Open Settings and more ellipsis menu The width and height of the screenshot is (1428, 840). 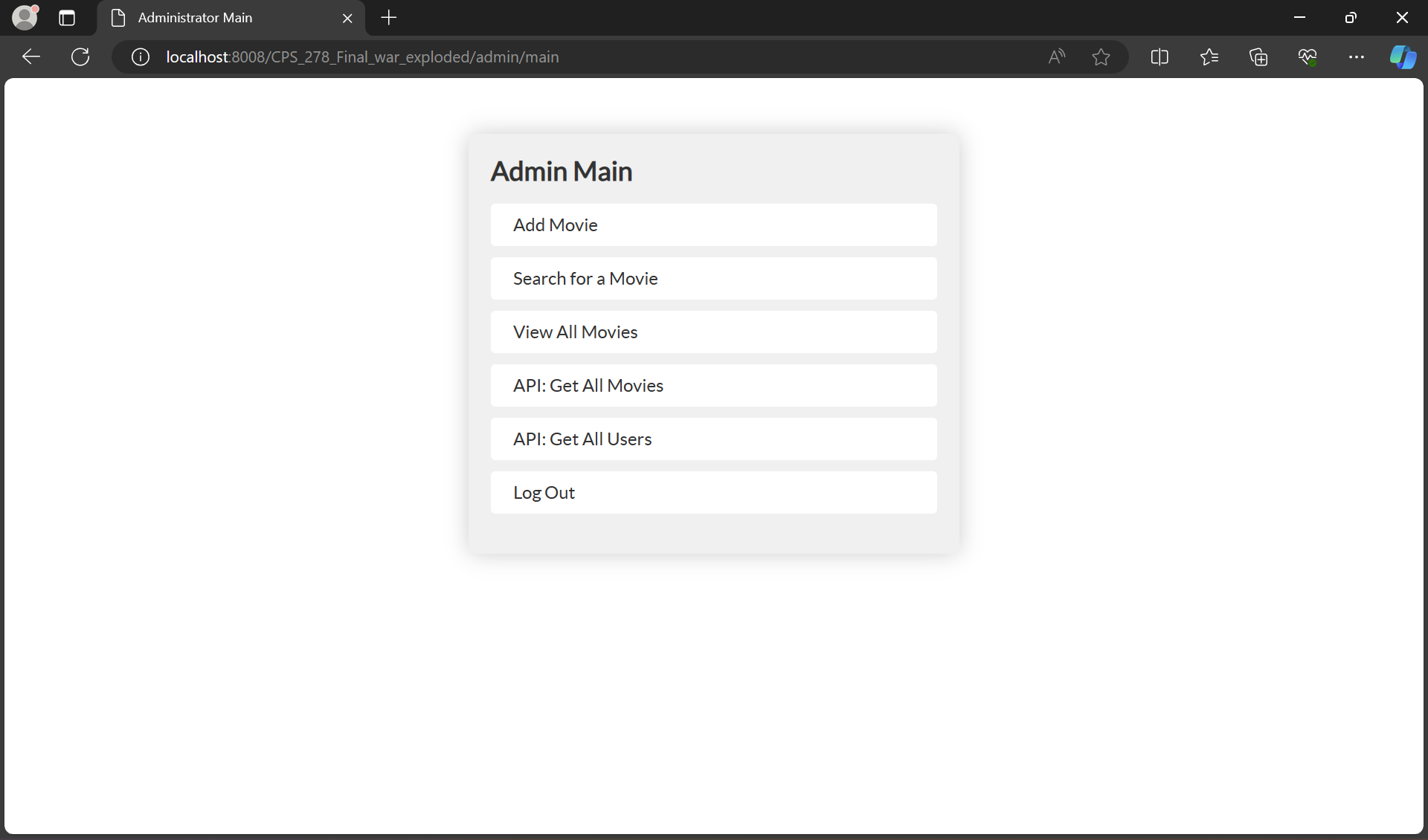(x=1356, y=57)
